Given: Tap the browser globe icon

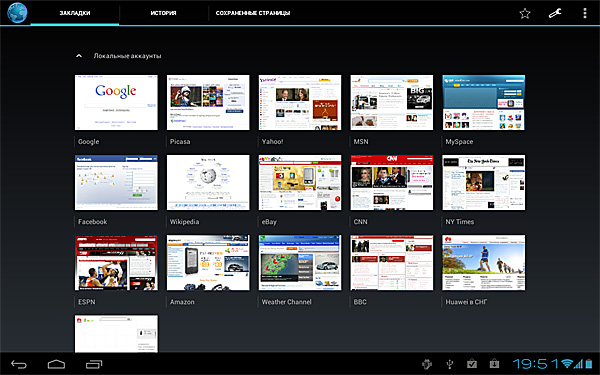Looking at the screenshot, I should (x=17, y=13).
